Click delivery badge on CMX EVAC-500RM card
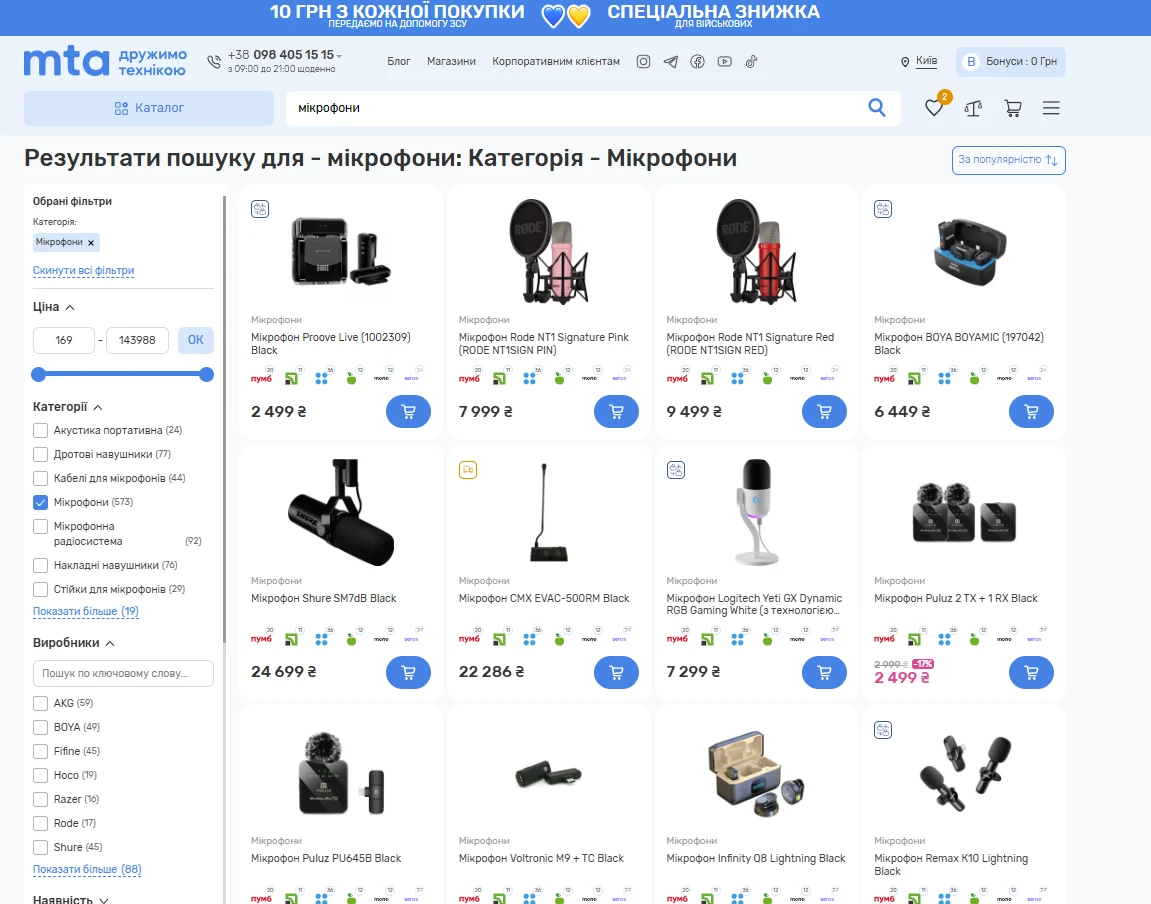 pyautogui.click(x=468, y=470)
